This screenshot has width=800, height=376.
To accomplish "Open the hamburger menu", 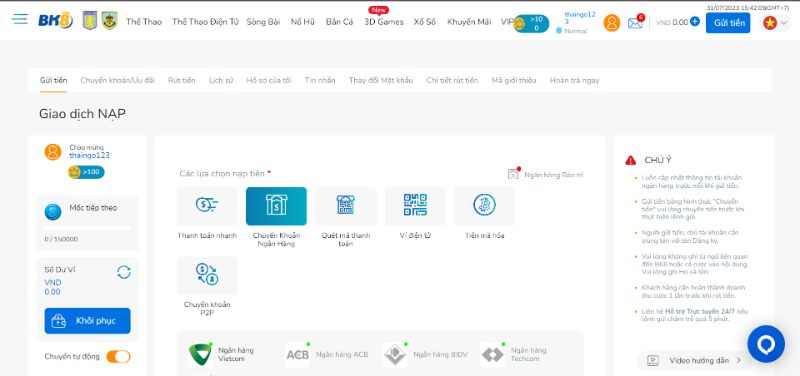I will (x=19, y=19).
